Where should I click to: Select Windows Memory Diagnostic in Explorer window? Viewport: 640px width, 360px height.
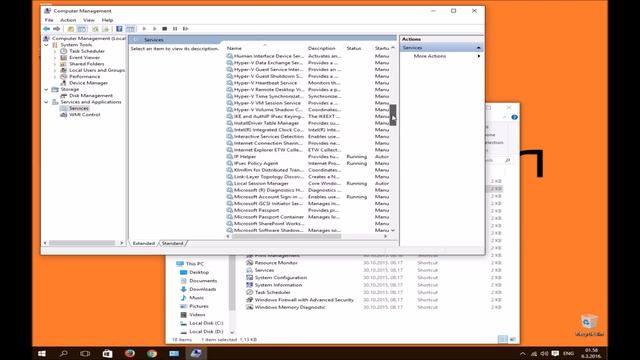coord(290,307)
